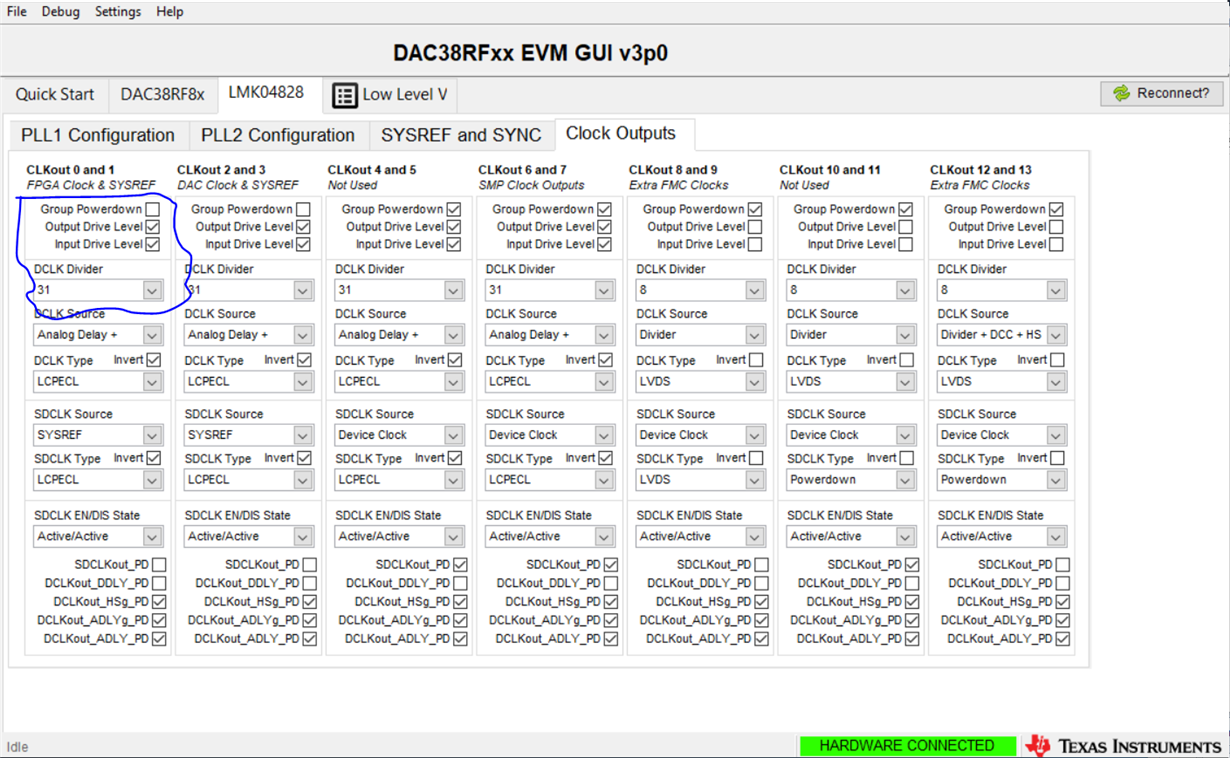
Task: Open SDCLK Type dropdown for CLKout 4 and 5
Action: tap(399, 479)
